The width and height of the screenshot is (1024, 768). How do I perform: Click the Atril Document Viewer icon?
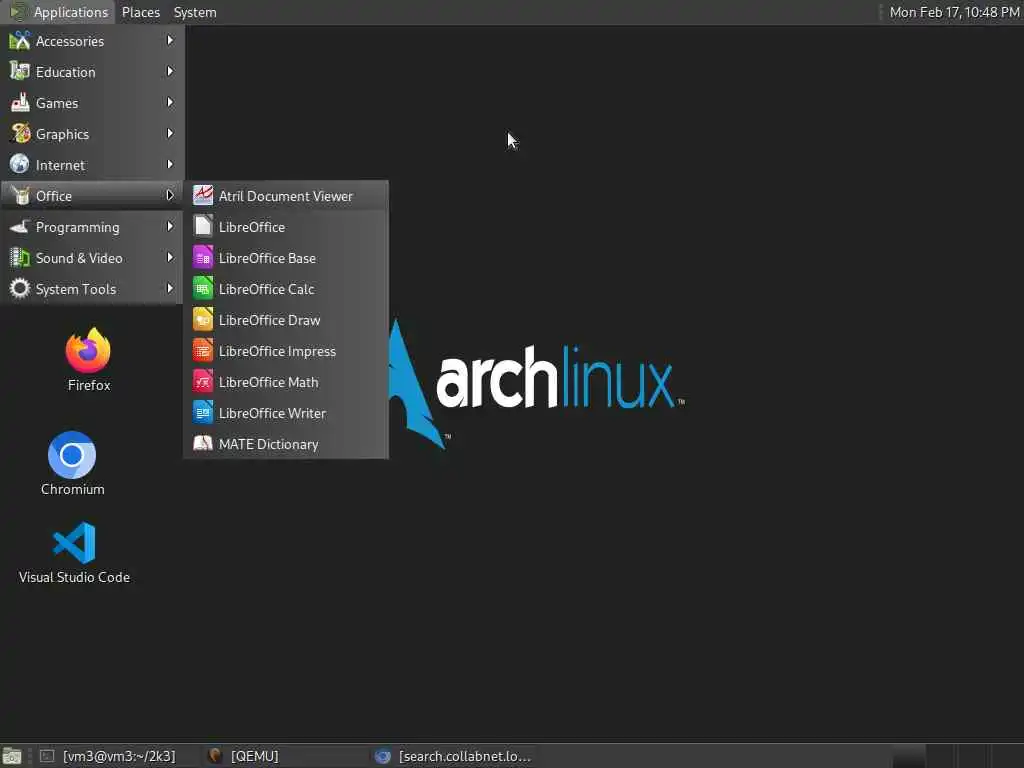pyautogui.click(x=203, y=195)
